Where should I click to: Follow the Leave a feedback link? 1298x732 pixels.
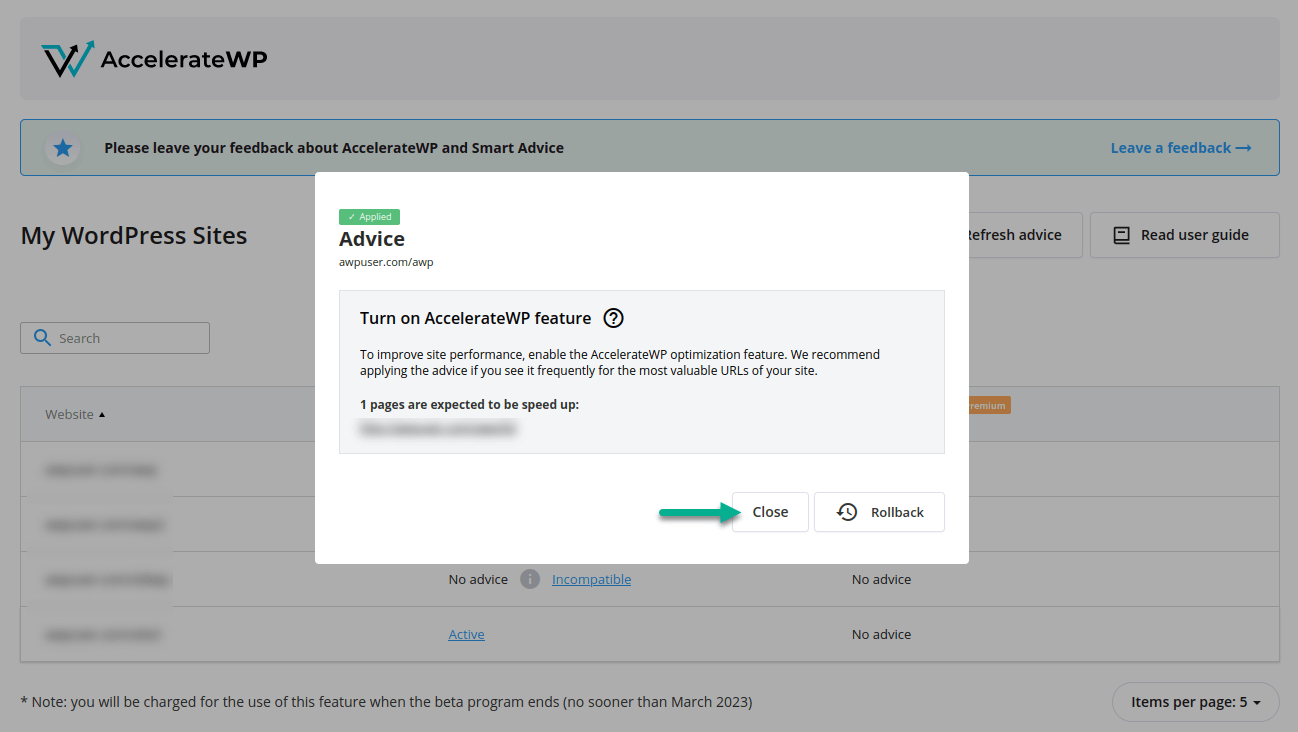(x=1180, y=147)
